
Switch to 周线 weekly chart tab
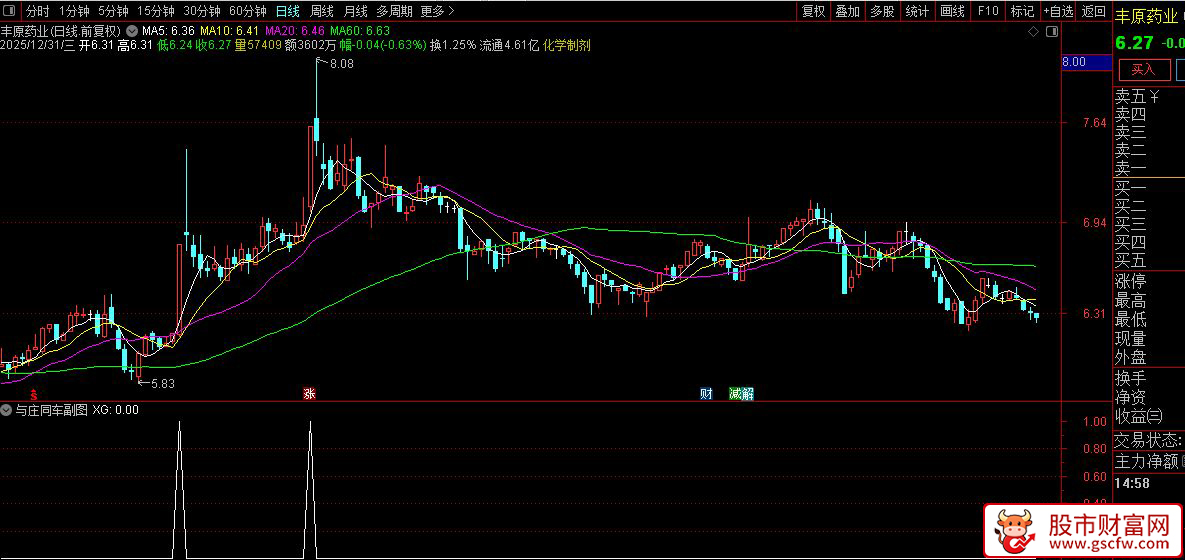click(x=322, y=11)
